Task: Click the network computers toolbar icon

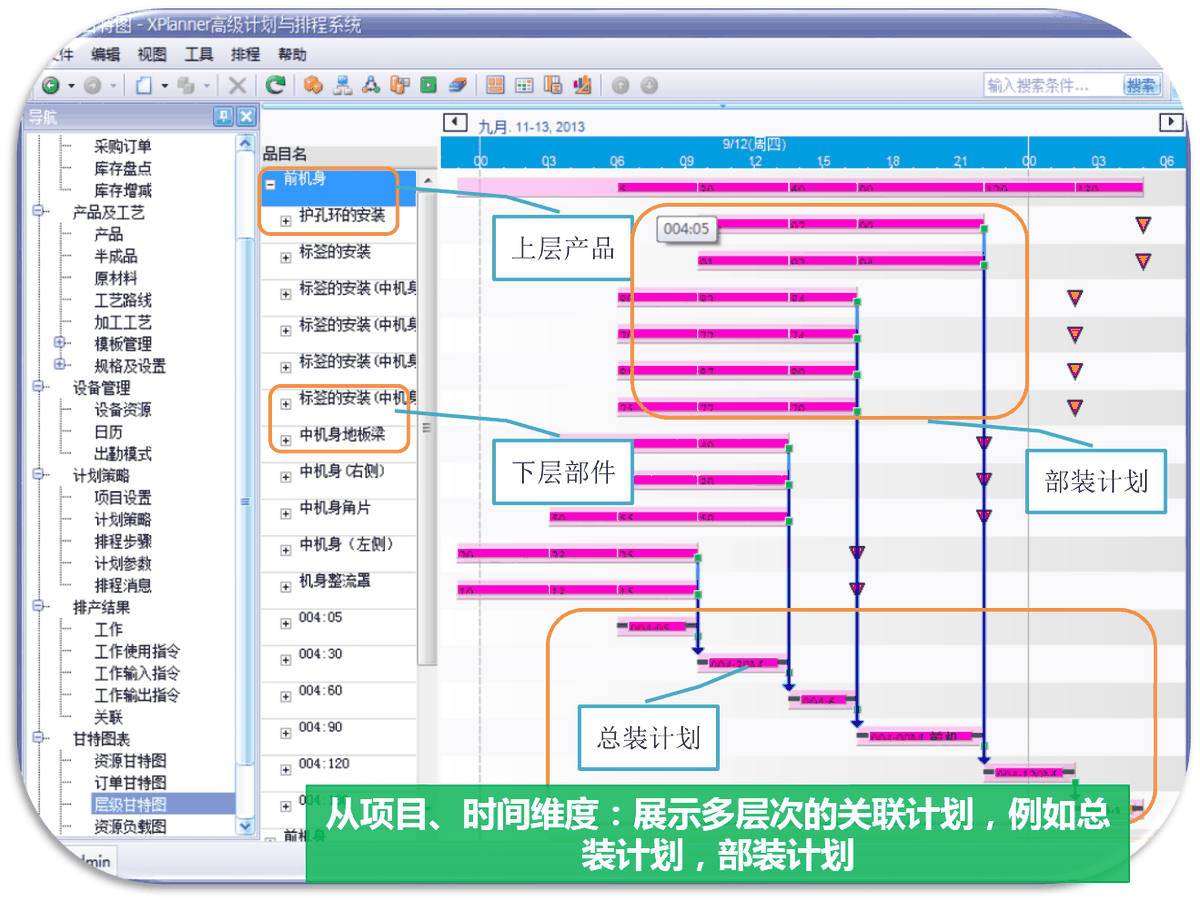Action: [x=342, y=86]
